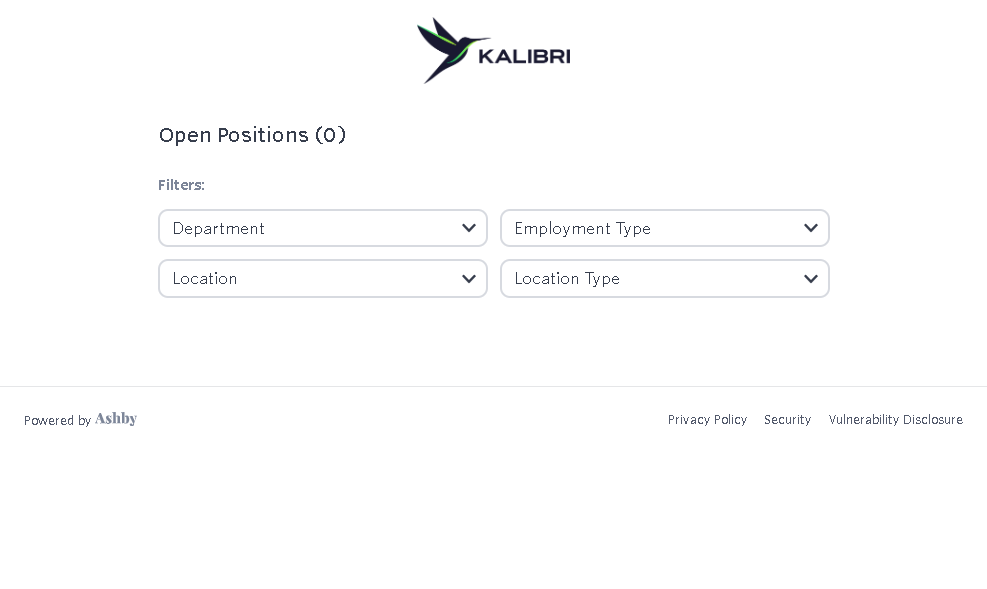The image size is (987, 589).
Task: Click the "Powered by" footer text
Action: coord(57,421)
